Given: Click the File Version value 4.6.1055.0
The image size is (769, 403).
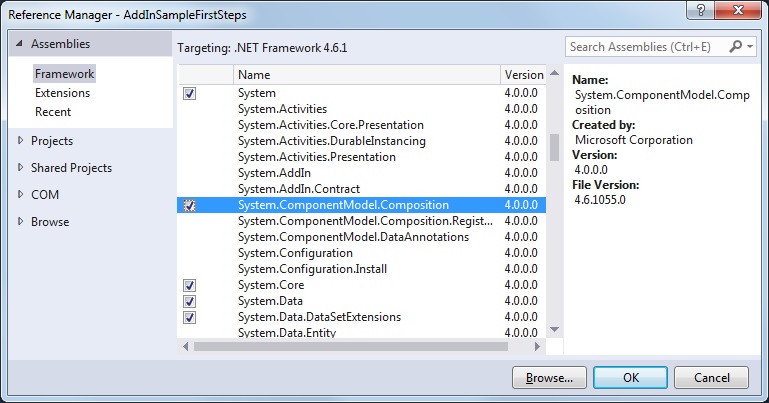Looking at the screenshot, I should pyautogui.click(x=600, y=200).
